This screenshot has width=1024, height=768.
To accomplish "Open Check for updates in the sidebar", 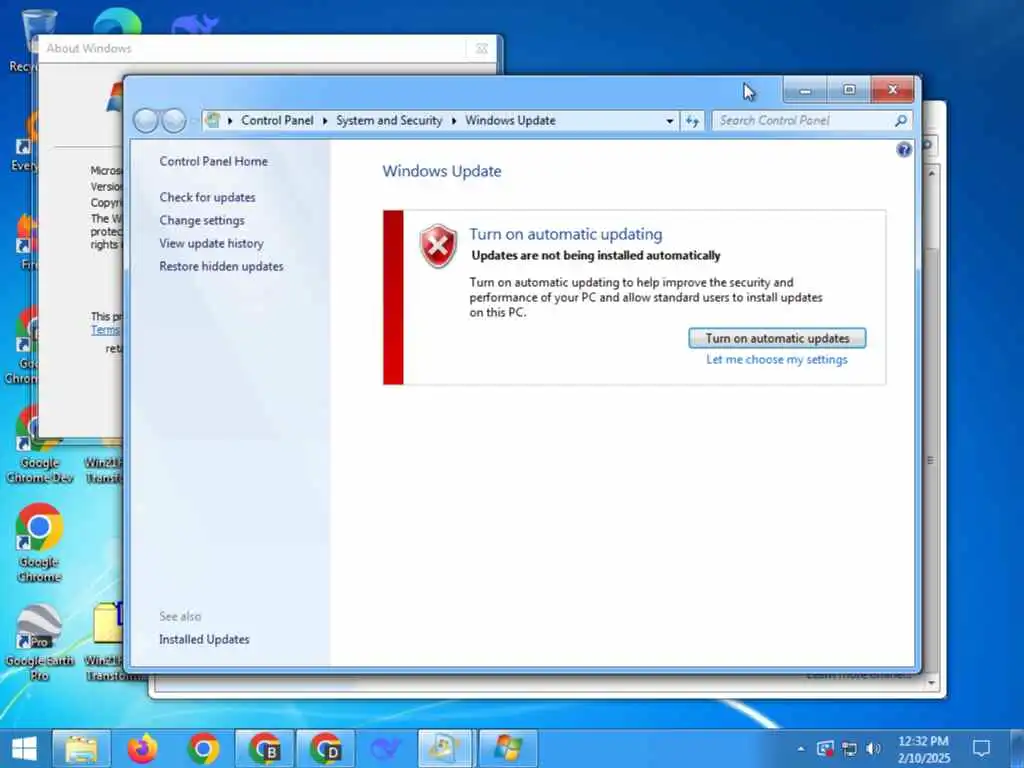I will coord(207,197).
